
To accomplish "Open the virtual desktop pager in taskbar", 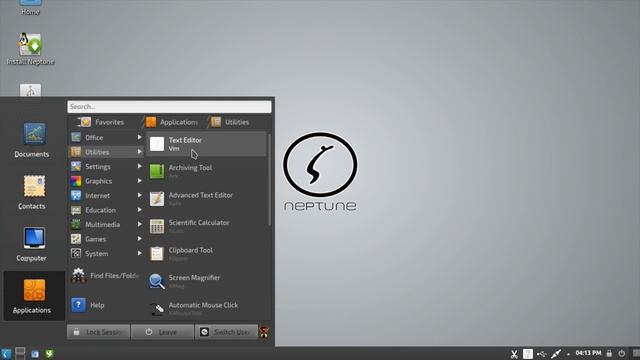I will pos(20,353).
